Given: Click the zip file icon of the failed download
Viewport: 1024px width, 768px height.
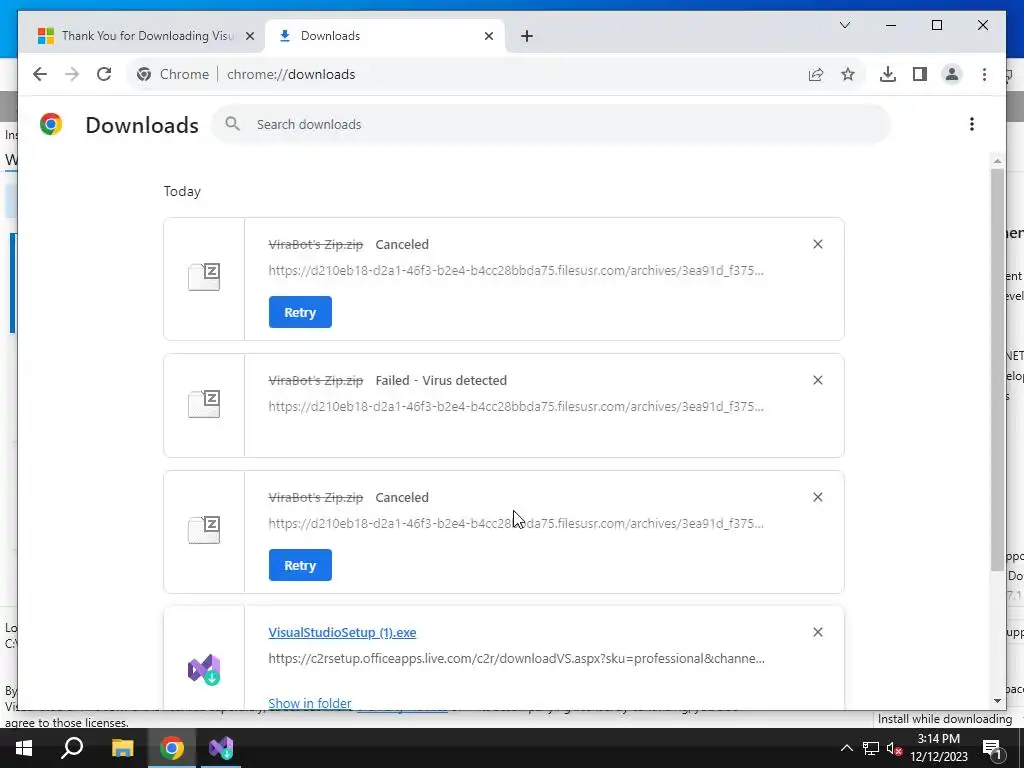Looking at the screenshot, I should coord(204,404).
